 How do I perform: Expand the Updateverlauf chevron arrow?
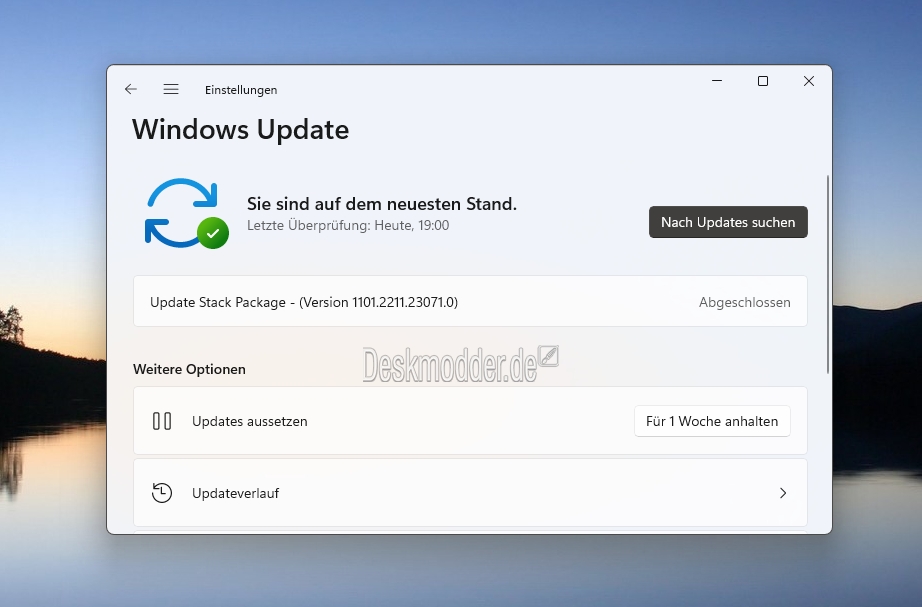pos(783,493)
